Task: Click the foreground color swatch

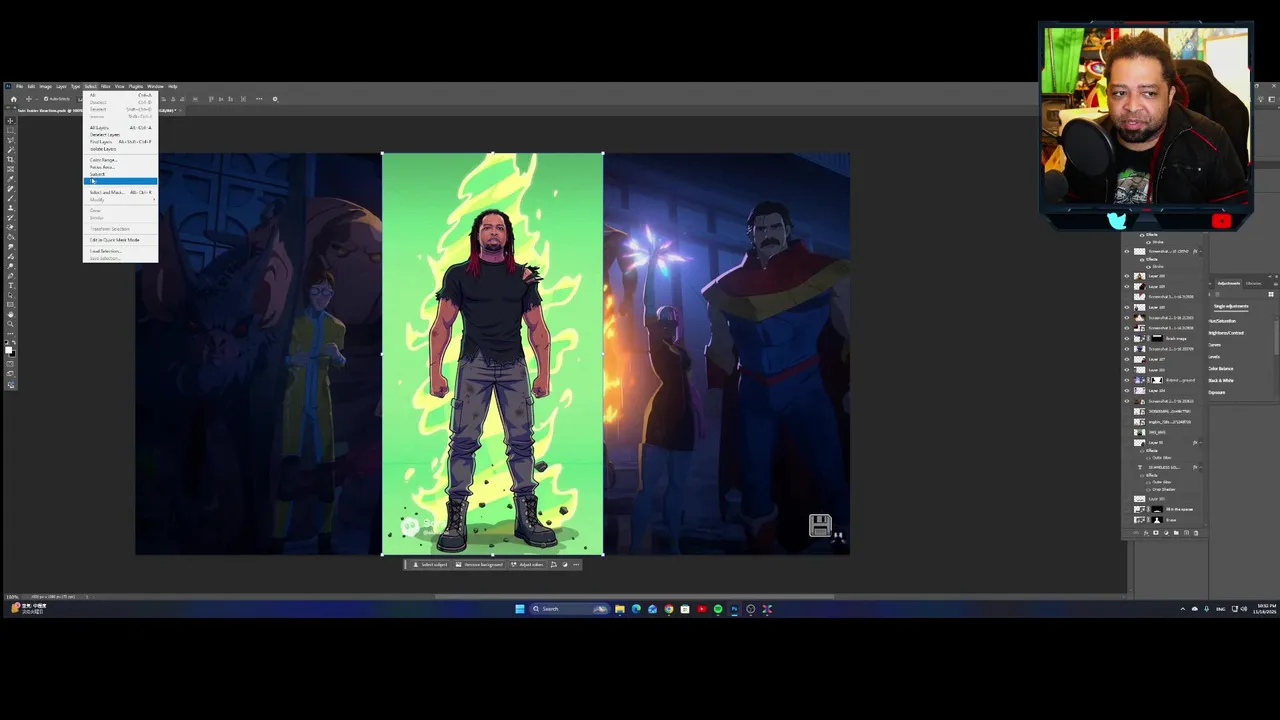Action: click(8, 350)
